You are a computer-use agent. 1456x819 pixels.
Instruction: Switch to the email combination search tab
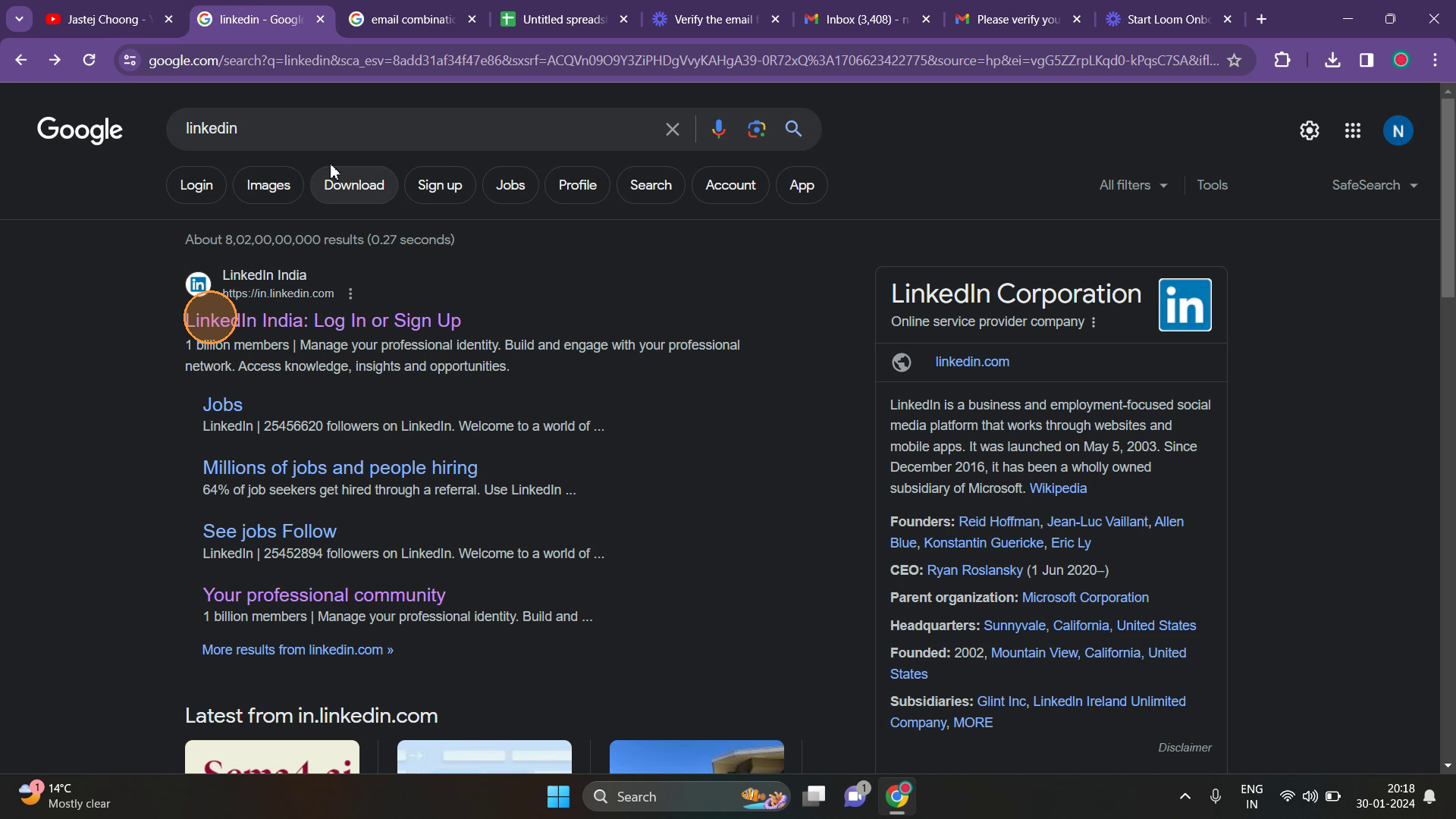[x=413, y=19]
